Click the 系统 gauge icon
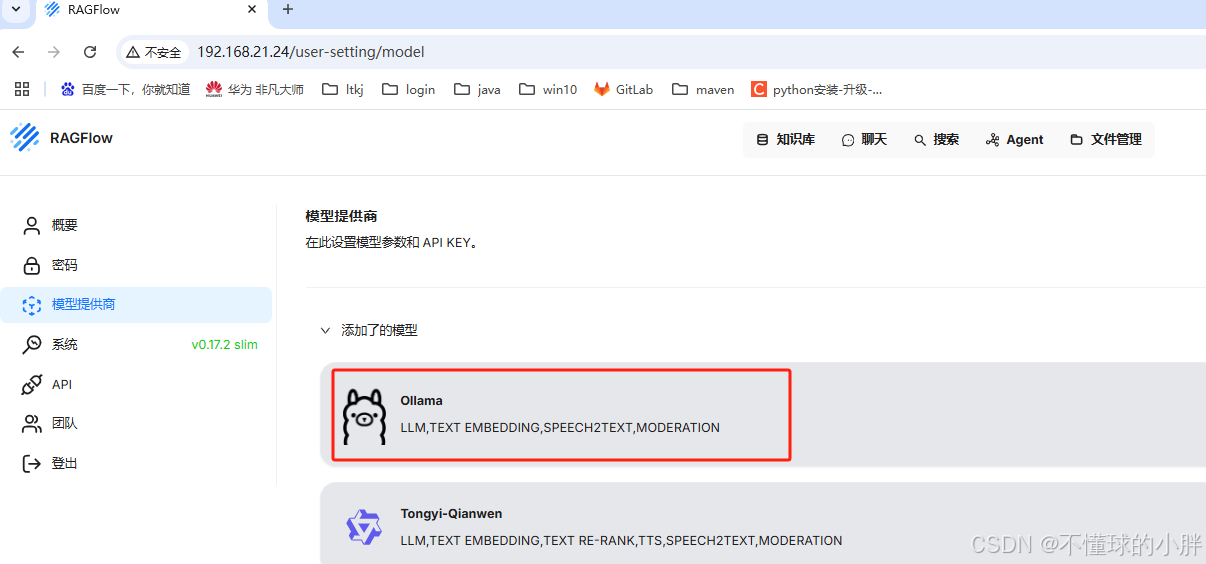 tap(32, 344)
